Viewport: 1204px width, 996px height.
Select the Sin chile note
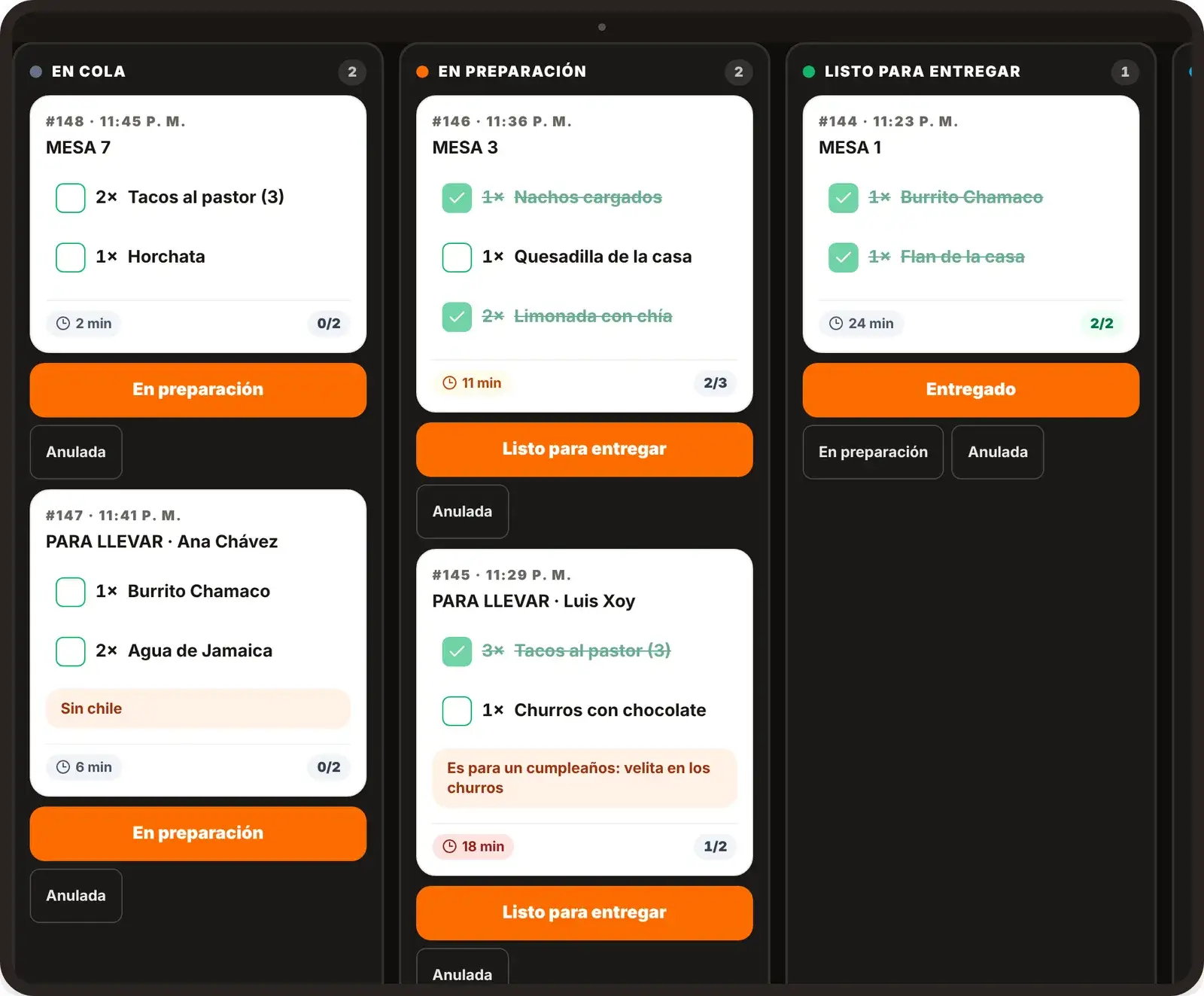(198, 708)
